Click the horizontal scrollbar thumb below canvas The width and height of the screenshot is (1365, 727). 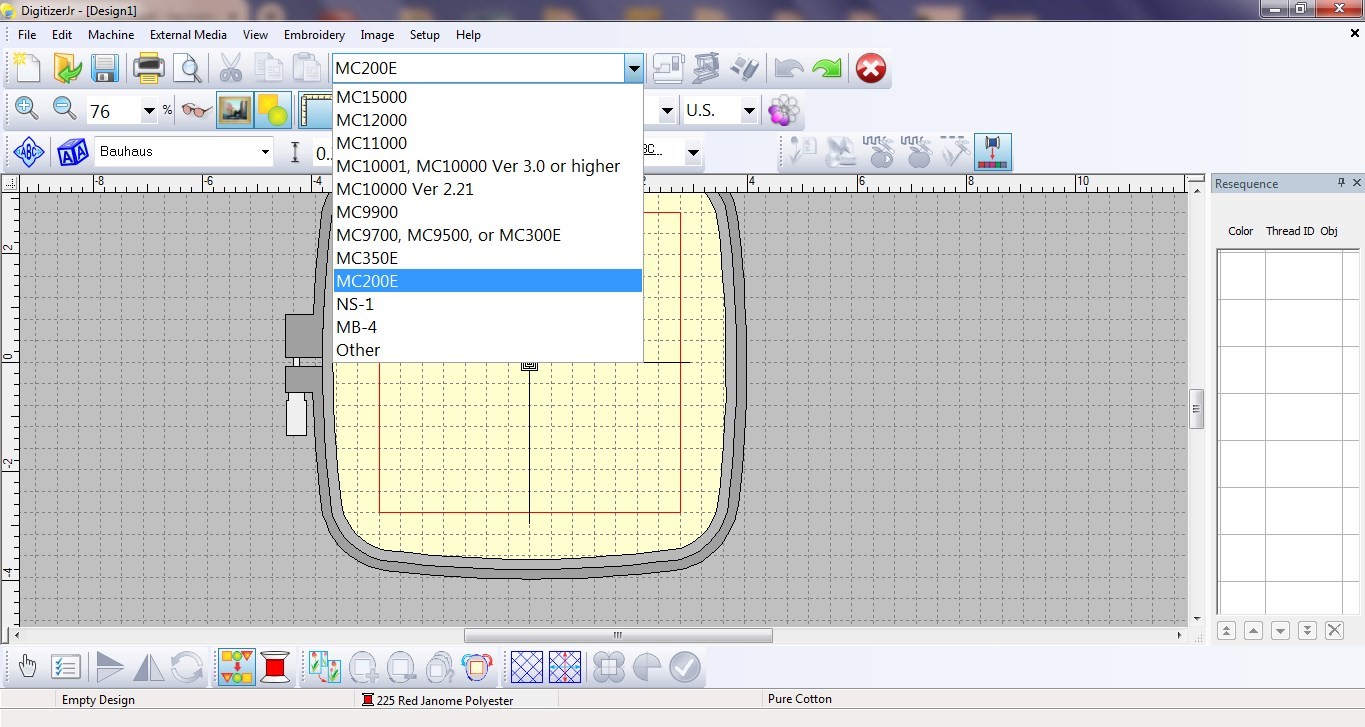(x=618, y=635)
